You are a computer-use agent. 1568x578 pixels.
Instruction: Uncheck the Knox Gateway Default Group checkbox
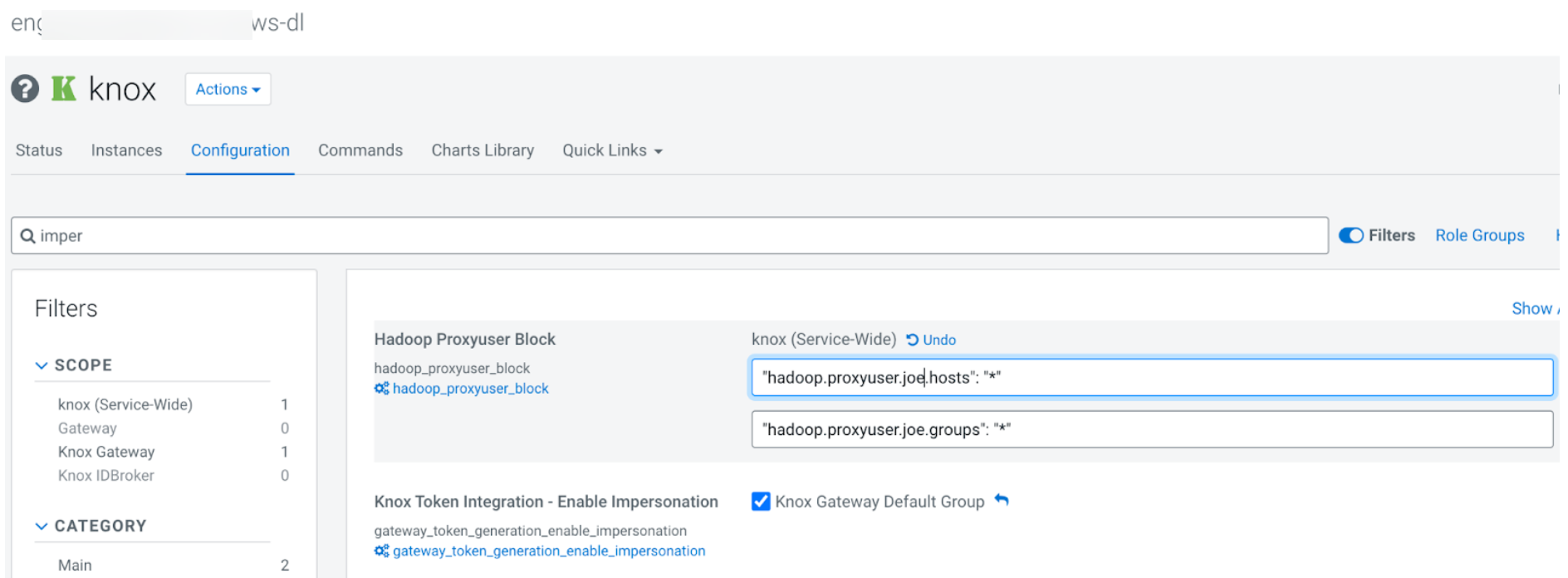tap(760, 502)
